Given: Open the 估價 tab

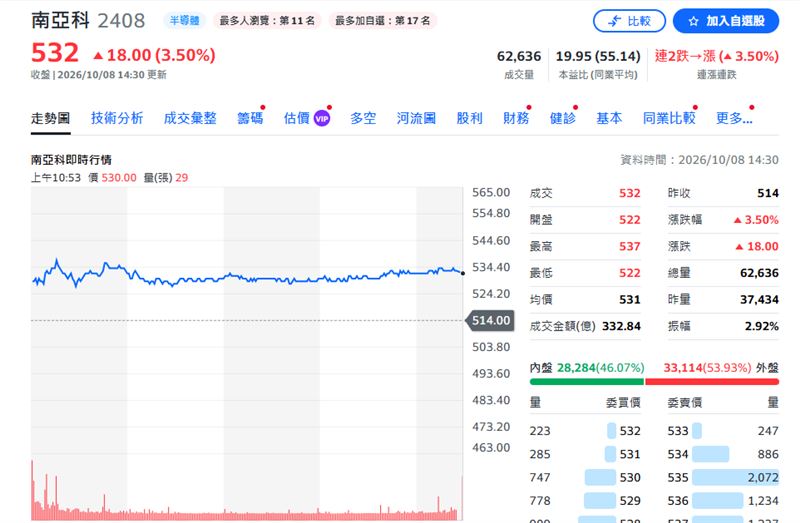Looking at the screenshot, I should coord(296,118).
